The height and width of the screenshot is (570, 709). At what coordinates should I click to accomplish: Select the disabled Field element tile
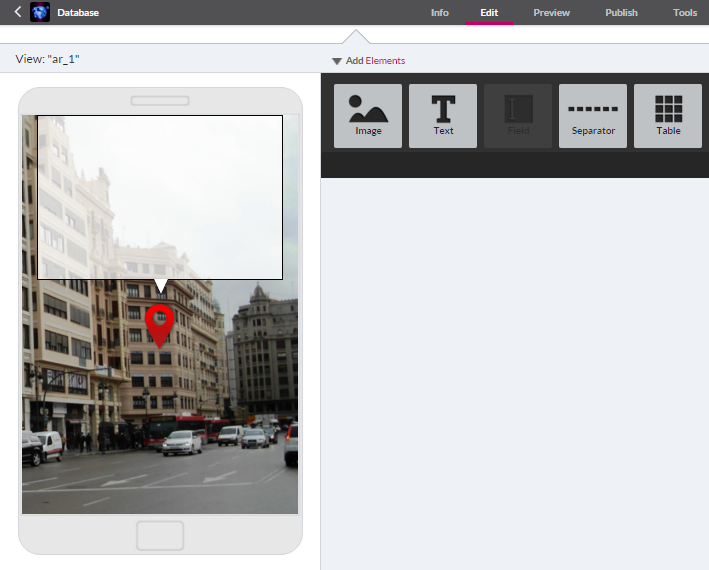(x=518, y=116)
